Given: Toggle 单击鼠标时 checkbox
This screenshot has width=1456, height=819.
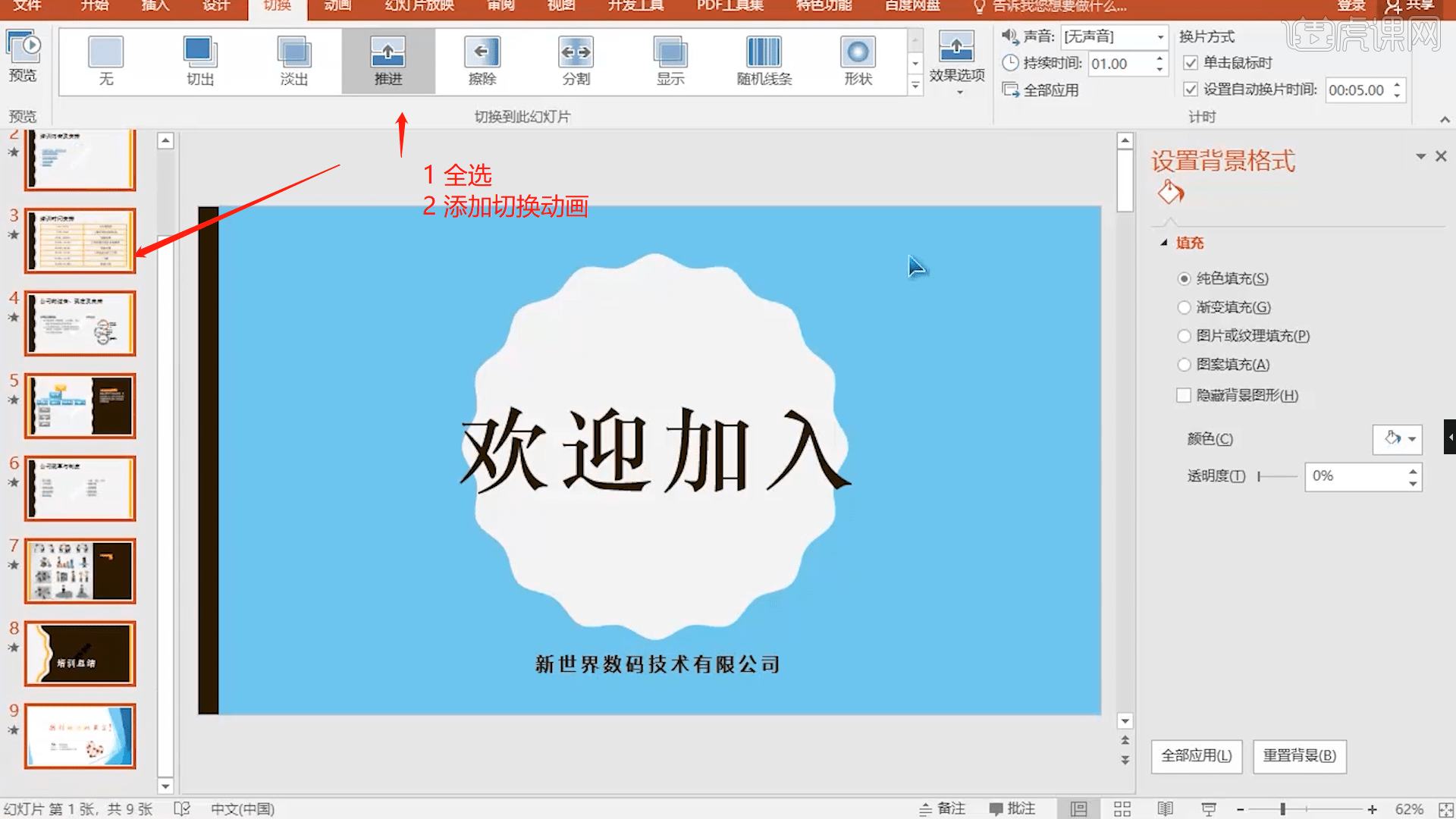Looking at the screenshot, I should pos(1191,63).
